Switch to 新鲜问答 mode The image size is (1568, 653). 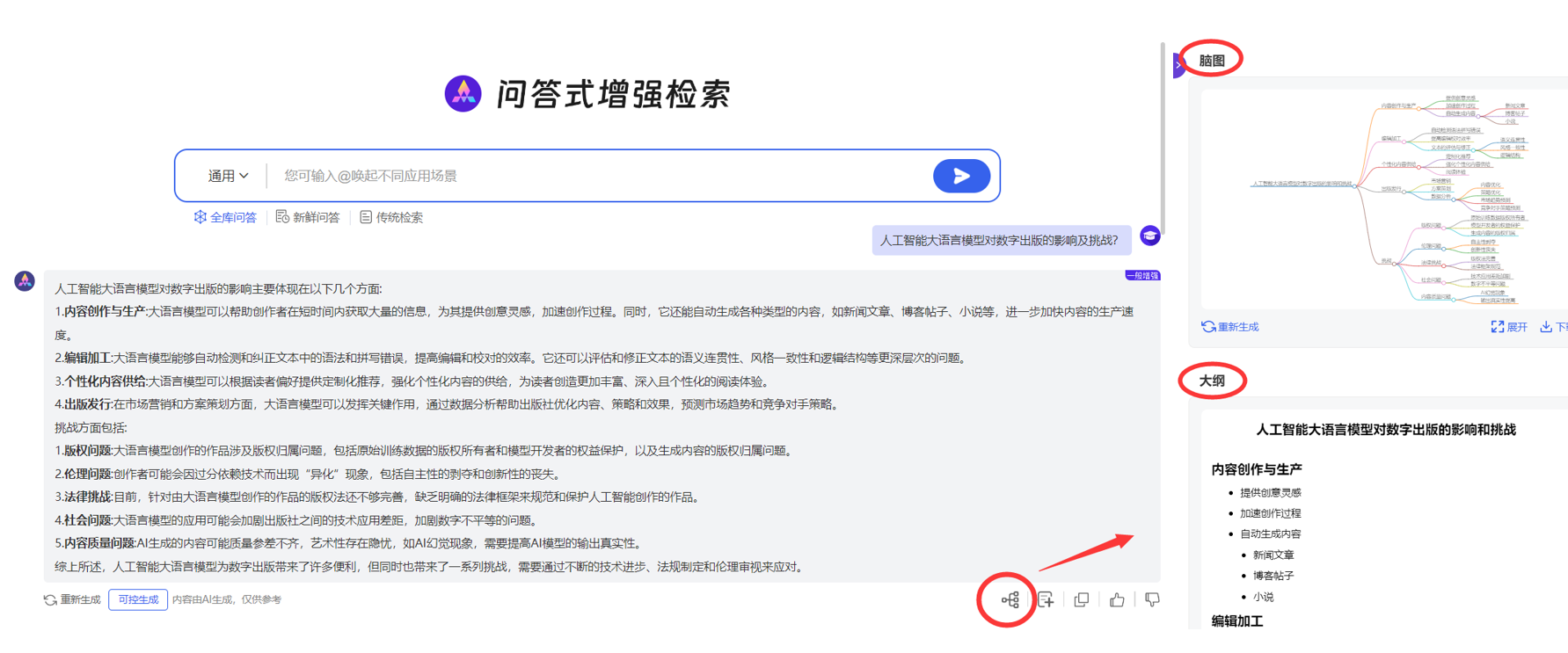tap(308, 217)
